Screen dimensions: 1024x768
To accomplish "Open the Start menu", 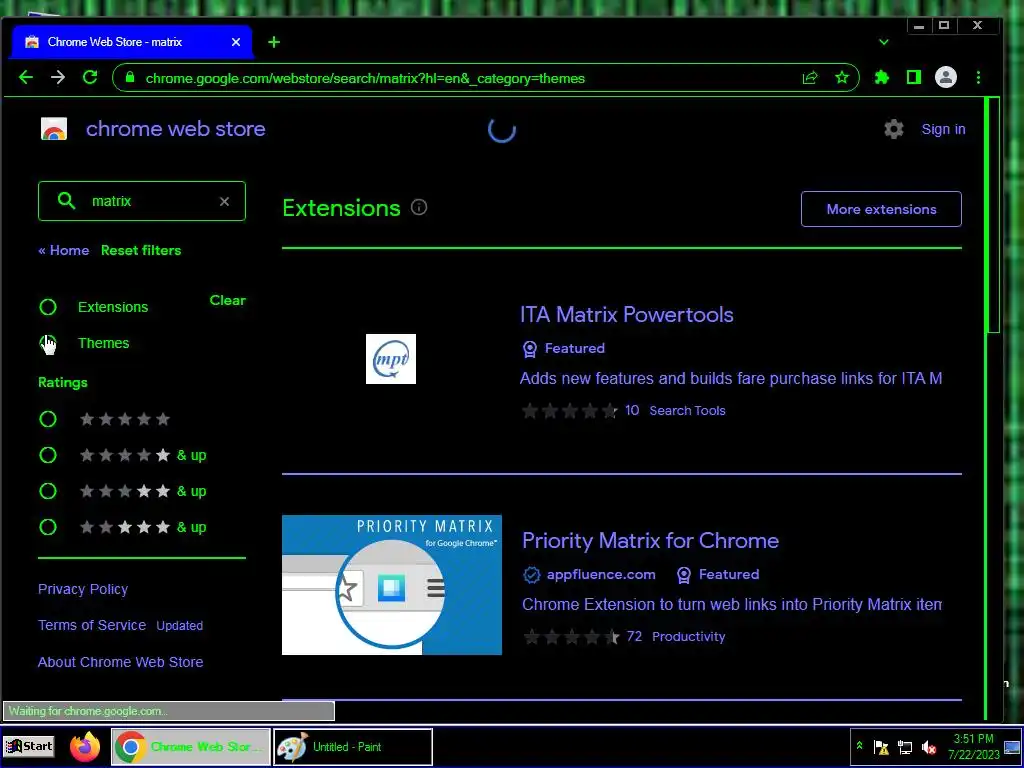I will pos(29,746).
